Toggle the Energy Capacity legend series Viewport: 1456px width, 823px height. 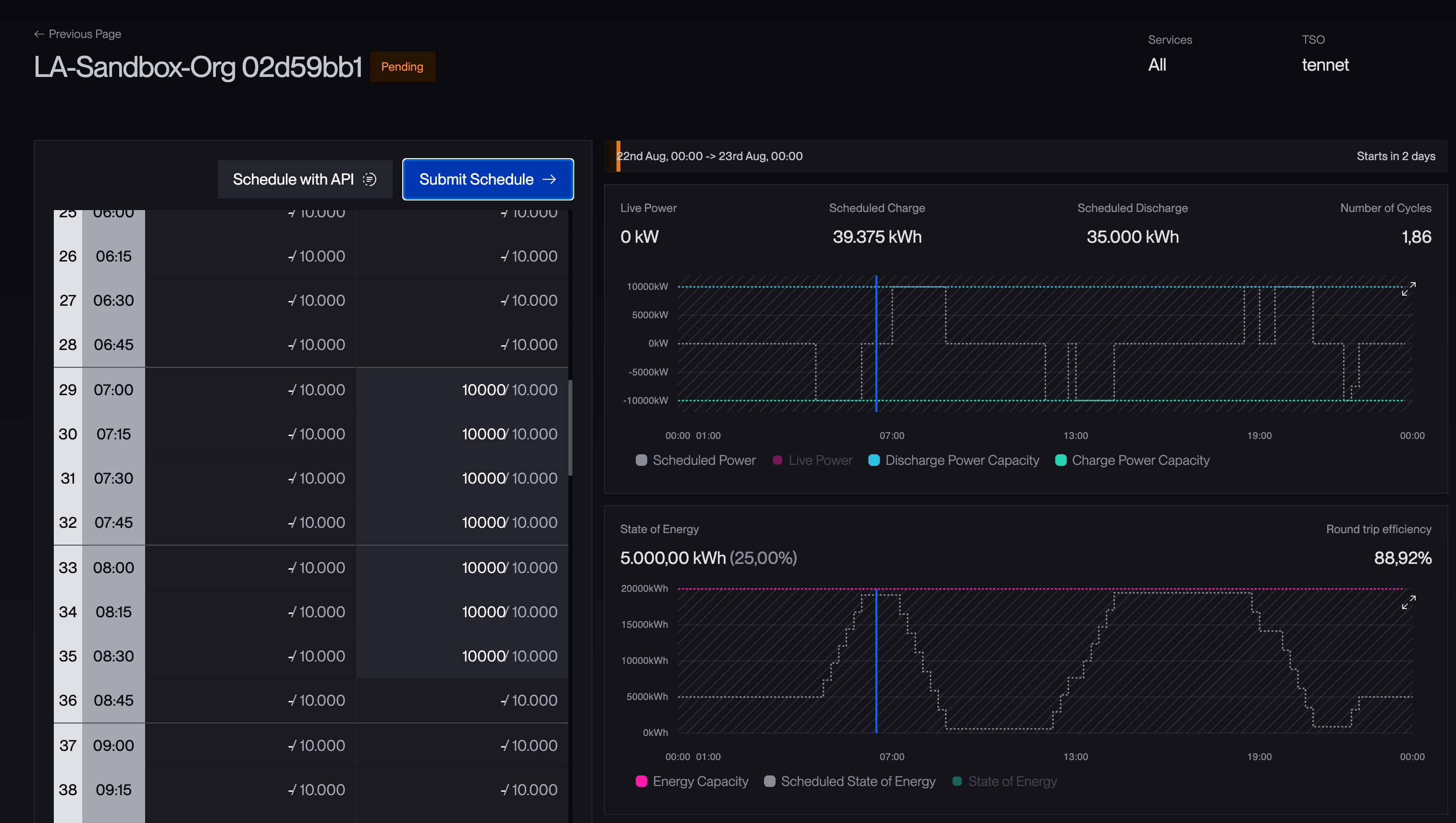[692, 781]
